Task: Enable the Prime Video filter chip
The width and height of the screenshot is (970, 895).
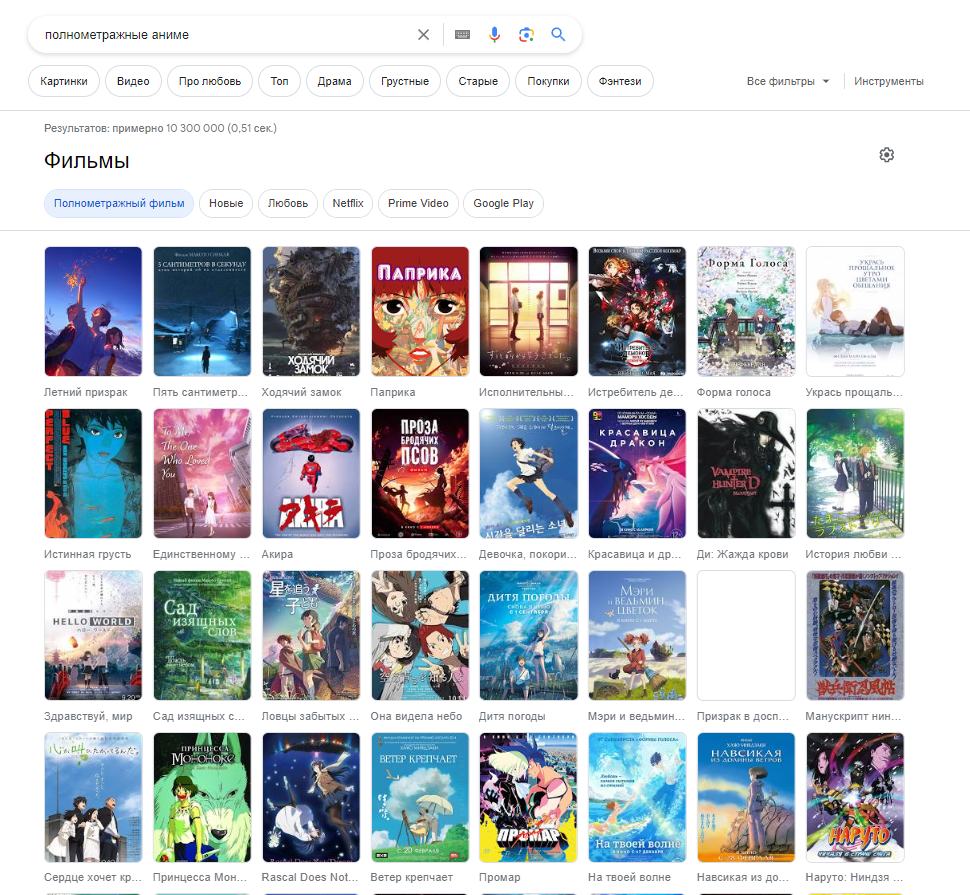Action: (418, 203)
